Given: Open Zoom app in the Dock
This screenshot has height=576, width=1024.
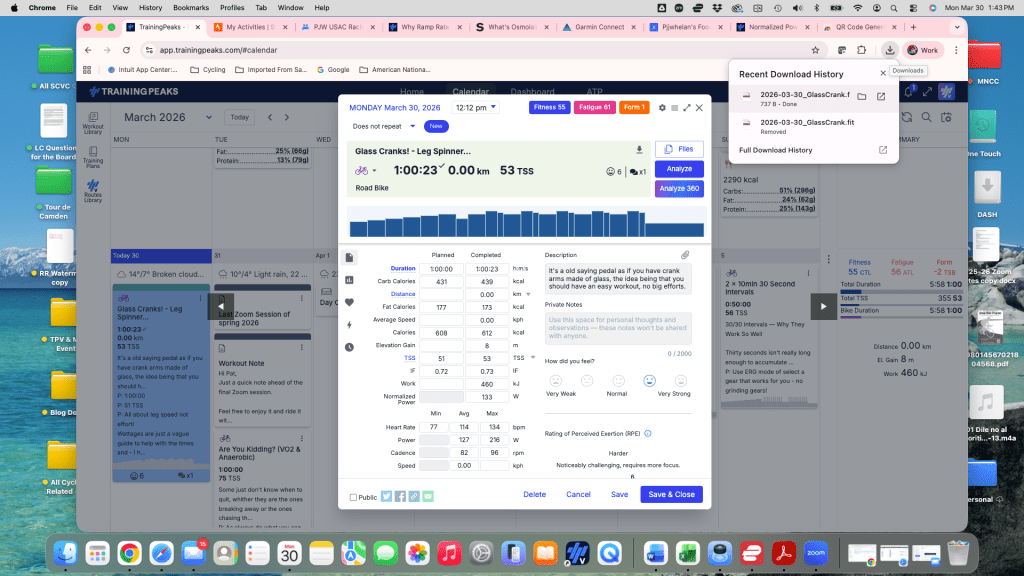Looking at the screenshot, I should (816, 553).
